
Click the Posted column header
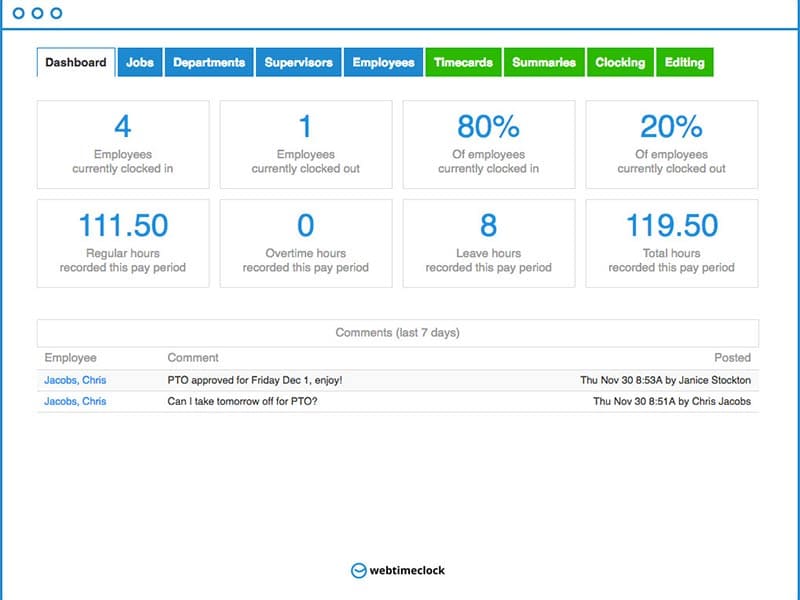pyautogui.click(x=735, y=357)
